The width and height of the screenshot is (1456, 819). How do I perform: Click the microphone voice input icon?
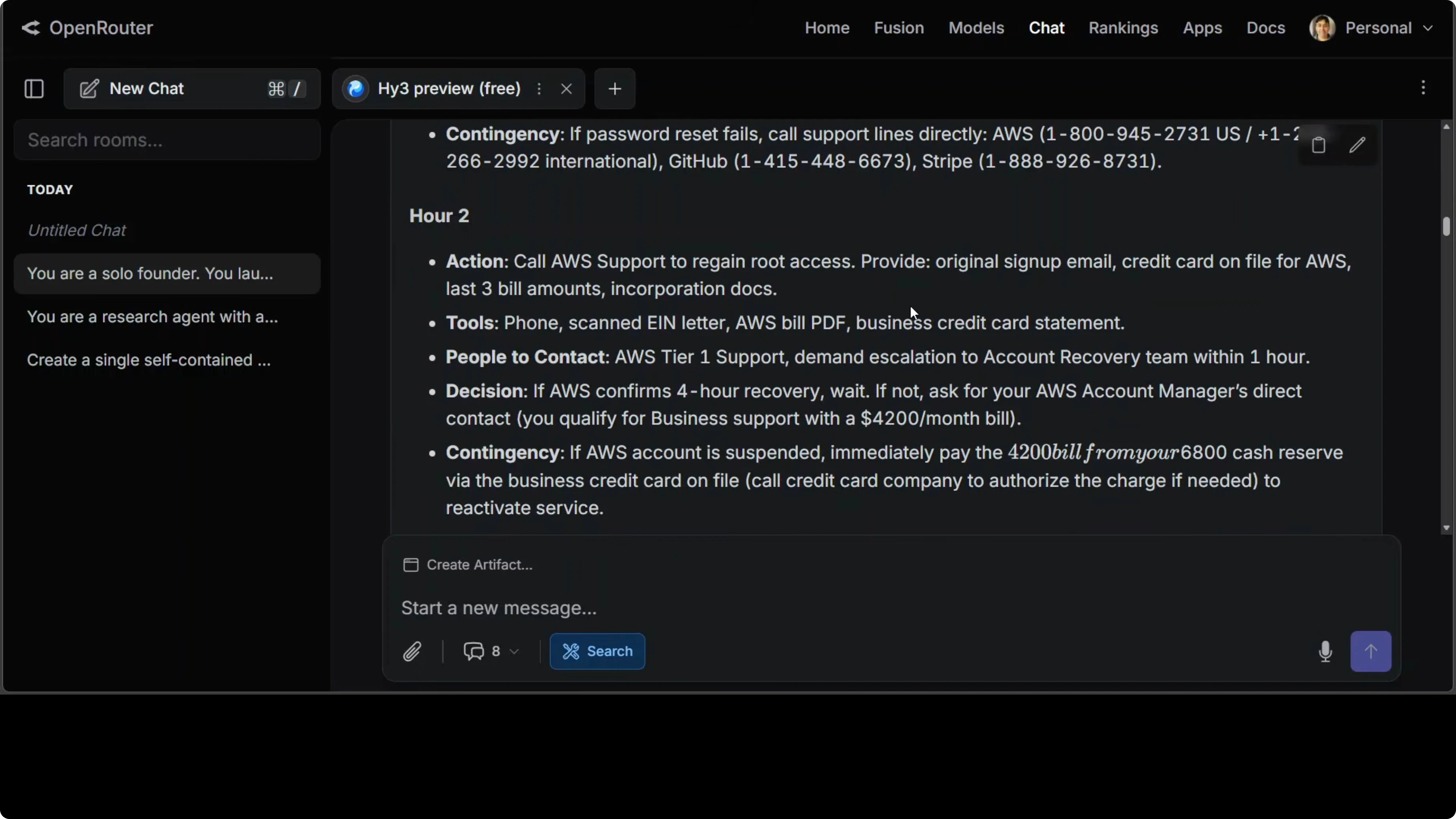tap(1325, 651)
